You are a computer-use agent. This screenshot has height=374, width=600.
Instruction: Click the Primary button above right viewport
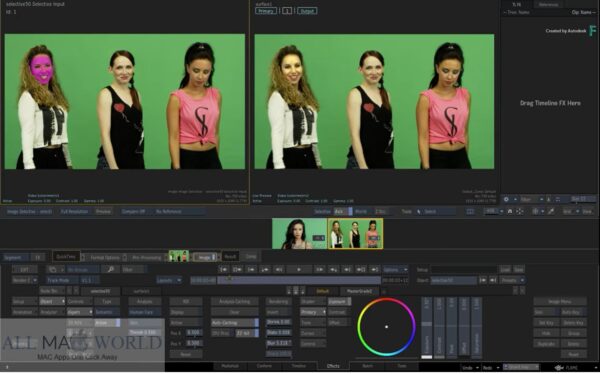pyautogui.click(x=266, y=11)
